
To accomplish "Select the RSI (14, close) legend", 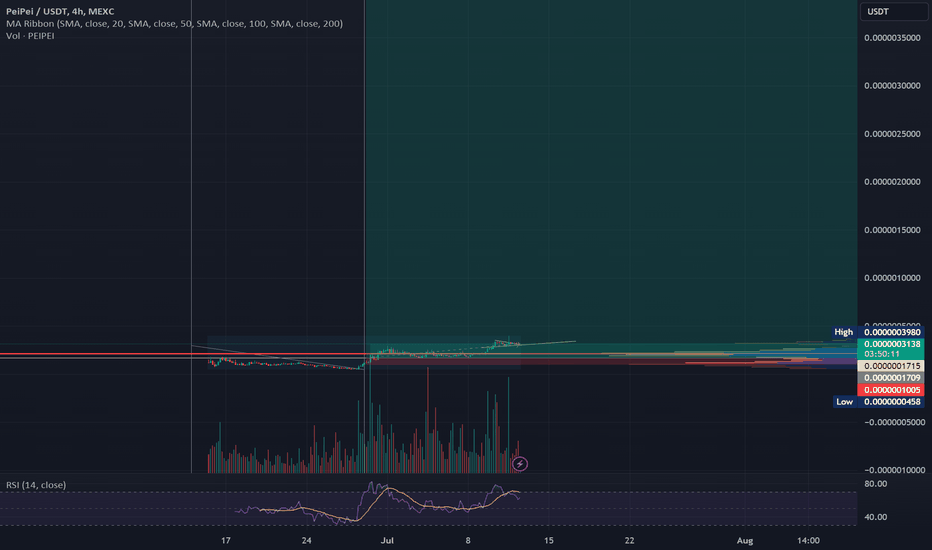I will [x=36, y=485].
